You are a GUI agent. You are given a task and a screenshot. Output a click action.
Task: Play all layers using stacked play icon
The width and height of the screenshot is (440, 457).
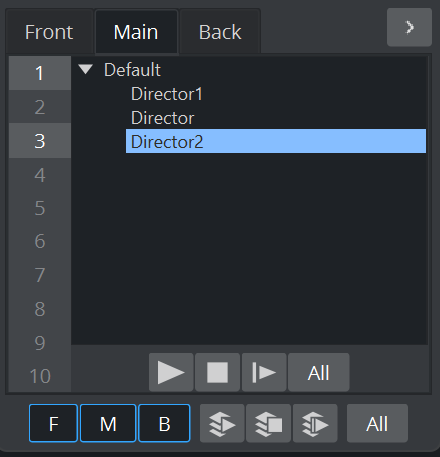pyautogui.click(x=222, y=423)
